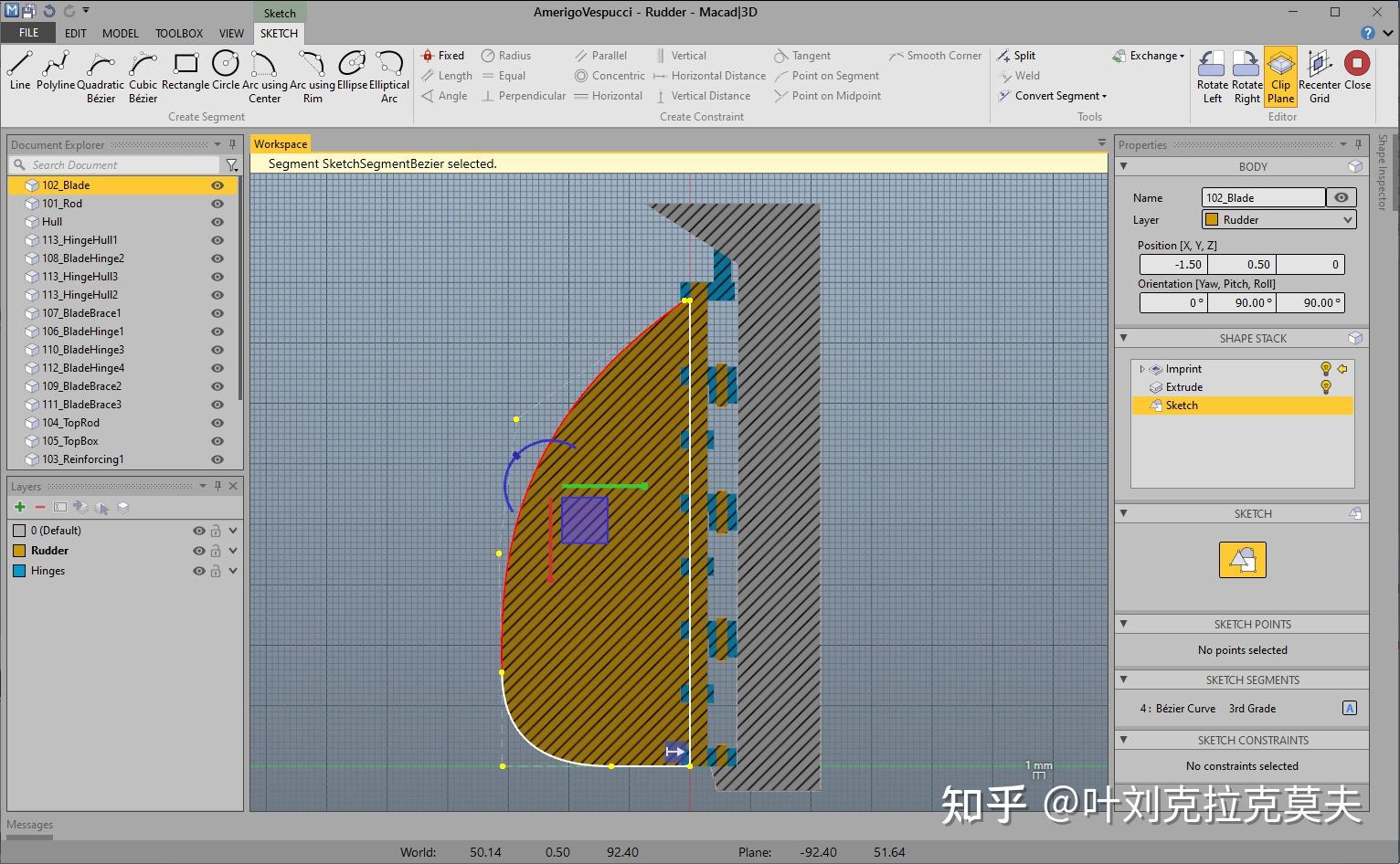This screenshot has width=1400, height=864.
Task: Open the FILE menu
Action: coord(28,33)
